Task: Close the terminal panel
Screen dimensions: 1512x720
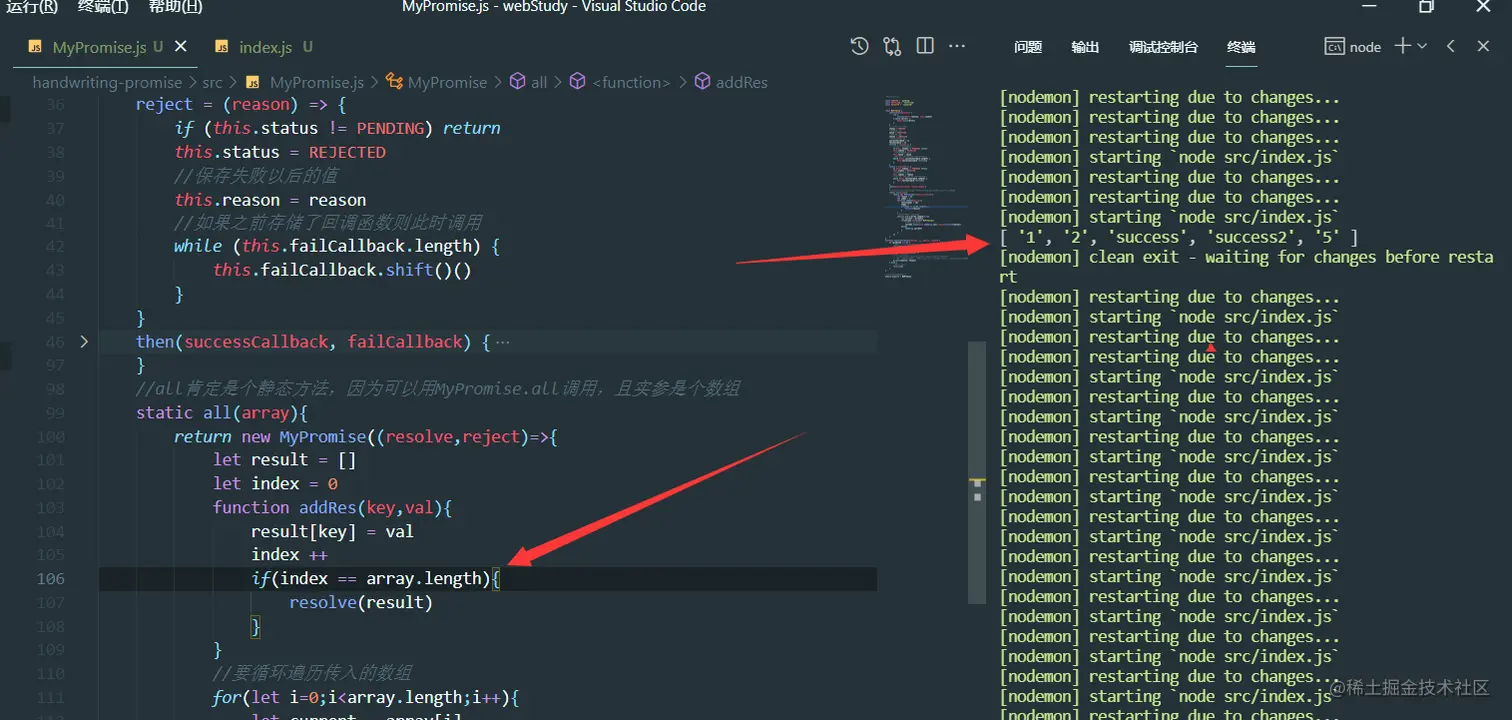Action: pyautogui.click(x=1483, y=46)
